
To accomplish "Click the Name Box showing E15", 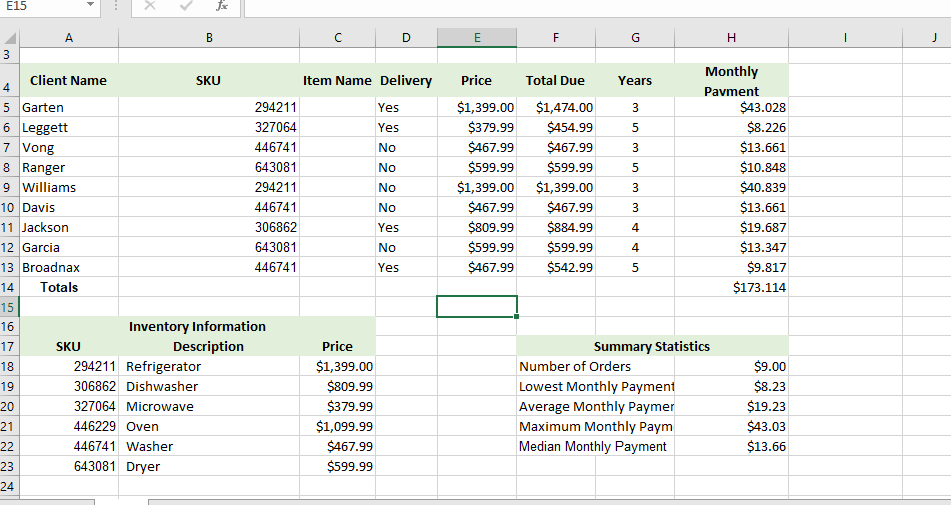I will click(x=42, y=5).
